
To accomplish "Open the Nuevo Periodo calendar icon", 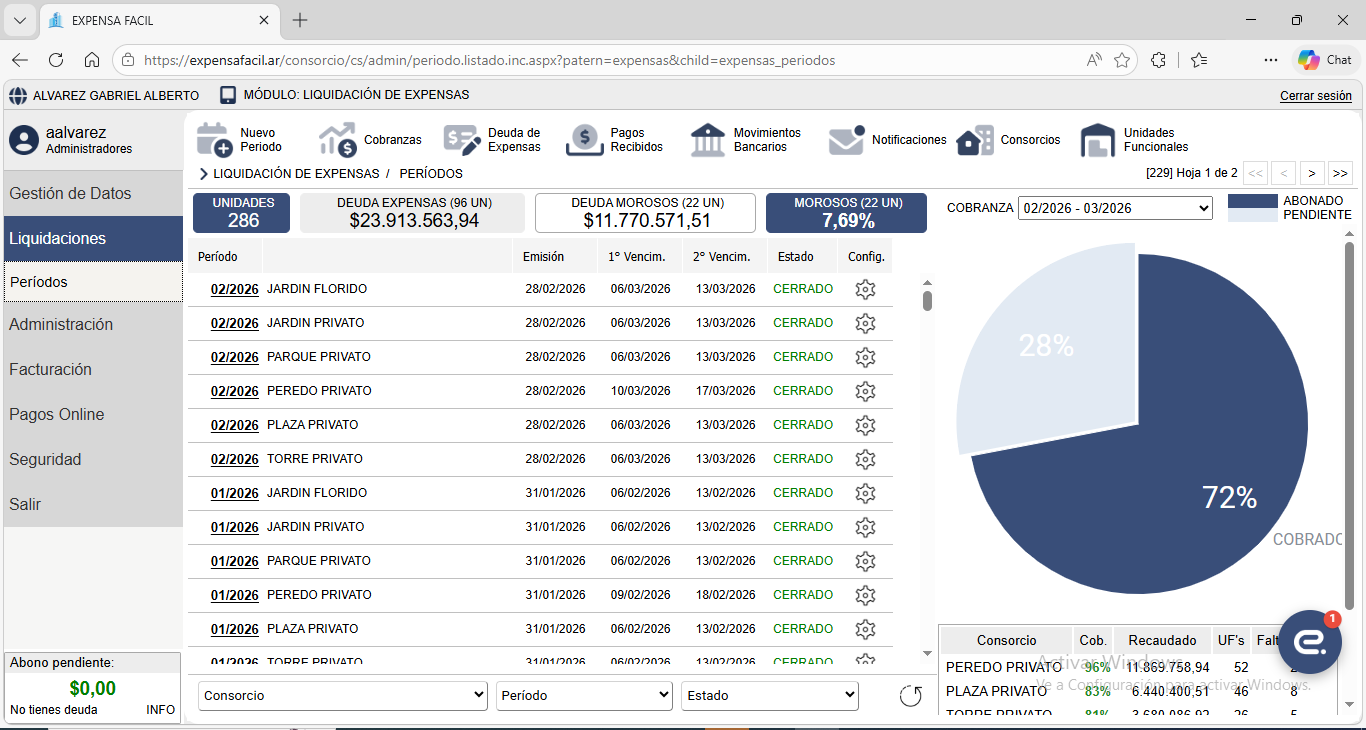I will click(x=214, y=140).
